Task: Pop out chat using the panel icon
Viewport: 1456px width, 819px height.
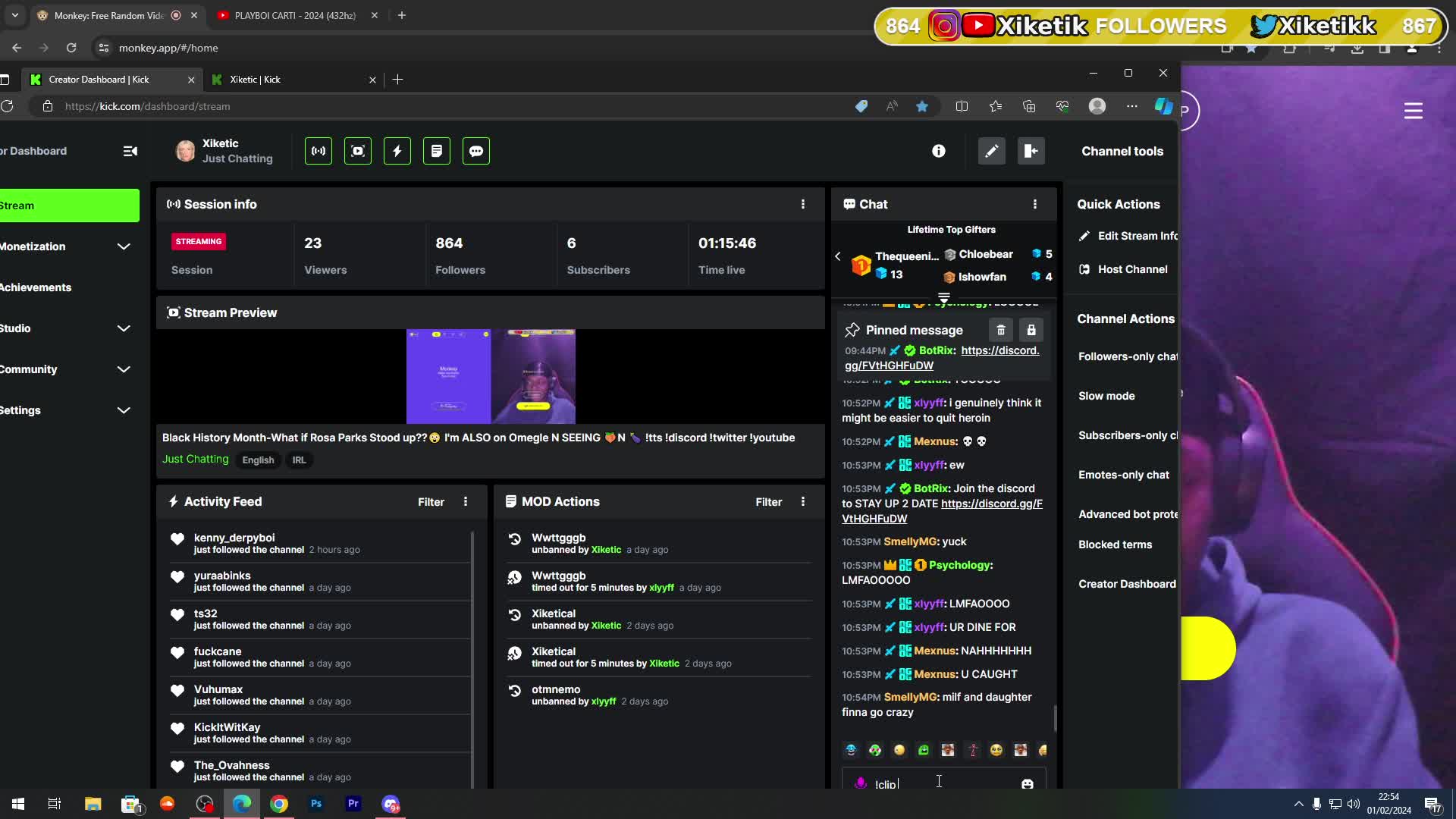Action: pyautogui.click(x=1031, y=151)
